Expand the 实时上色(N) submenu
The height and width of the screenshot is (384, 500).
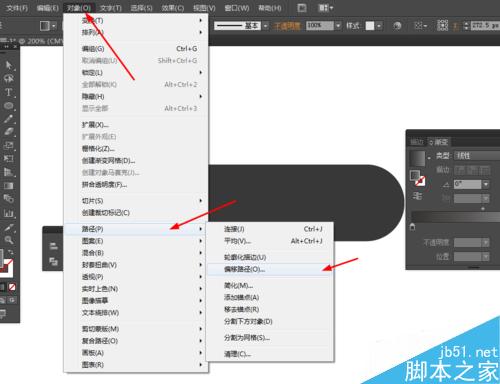point(136,289)
